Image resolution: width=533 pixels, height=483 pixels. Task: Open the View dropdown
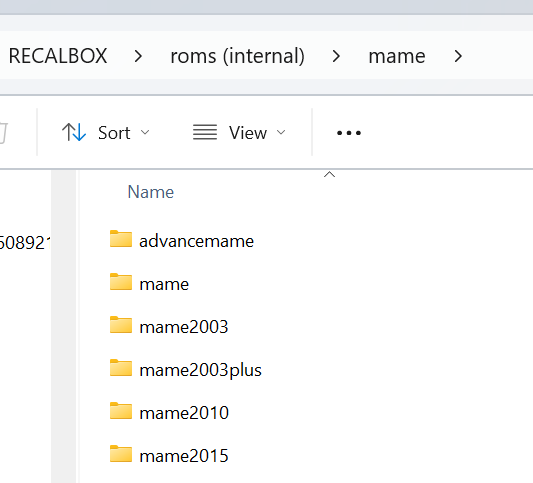[239, 133]
